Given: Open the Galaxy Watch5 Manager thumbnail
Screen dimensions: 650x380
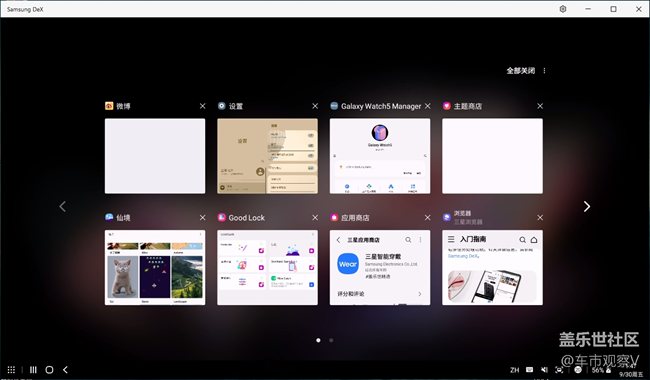Looking at the screenshot, I should click(x=380, y=156).
